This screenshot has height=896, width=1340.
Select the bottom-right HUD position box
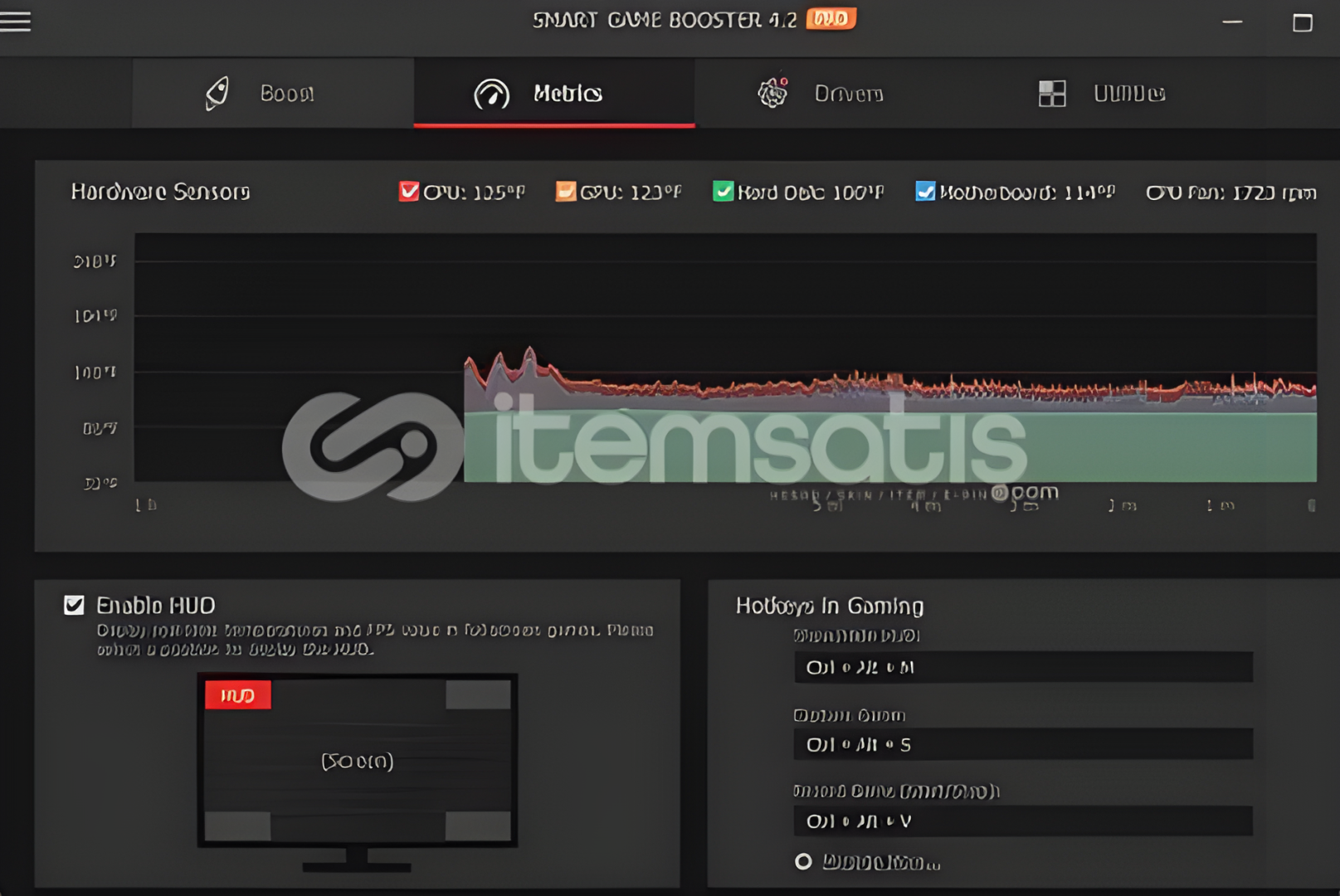click(478, 825)
